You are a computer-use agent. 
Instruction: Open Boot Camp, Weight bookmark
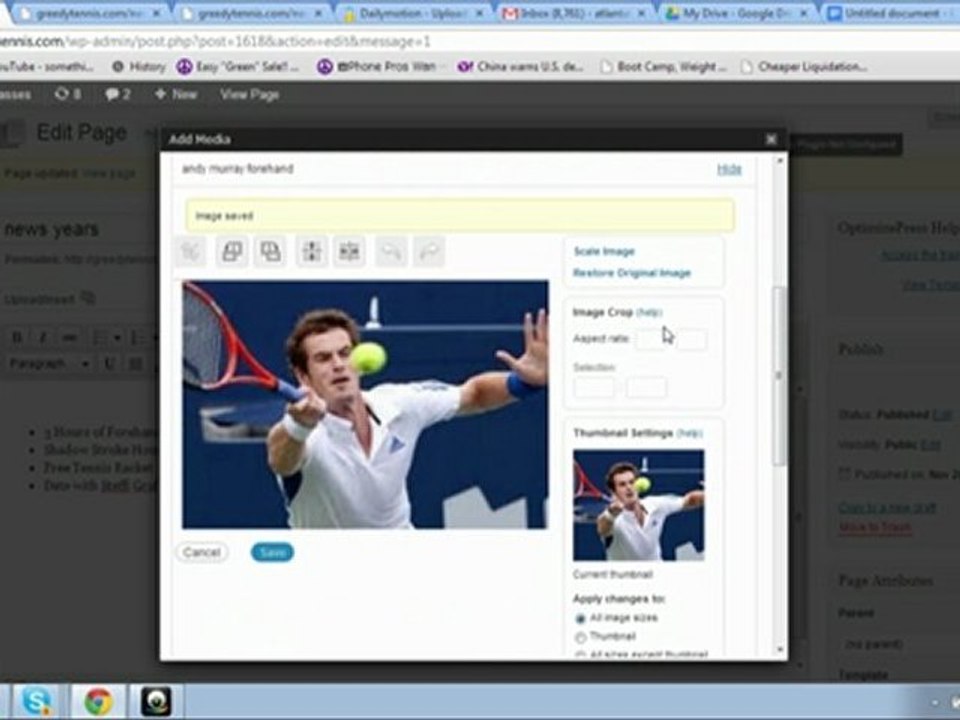point(664,67)
